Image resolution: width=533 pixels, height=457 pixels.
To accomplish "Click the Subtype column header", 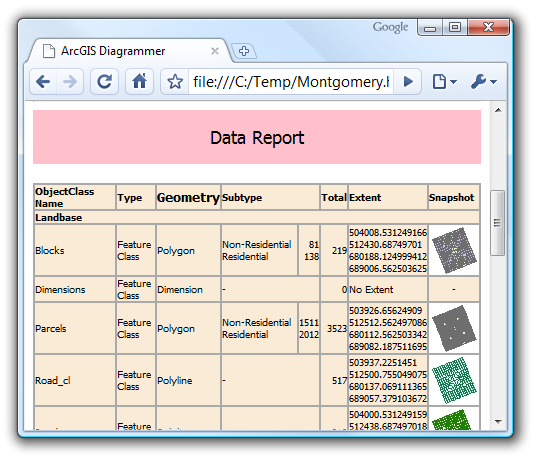I will pos(270,198).
